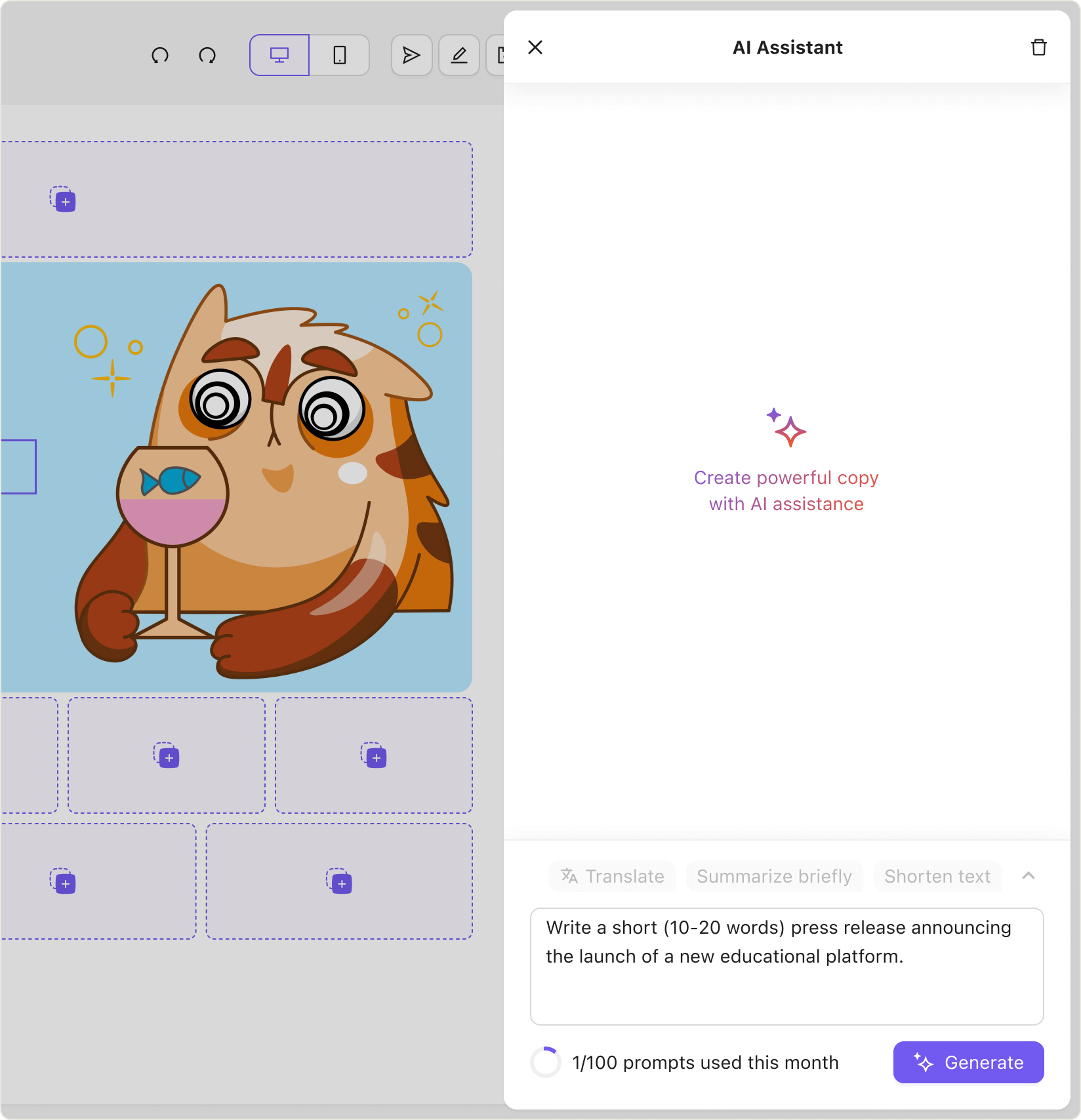Image resolution: width=1081 pixels, height=1120 pixels.
Task: Switch to mobile preview mode
Action: pyautogui.click(x=339, y=55)
